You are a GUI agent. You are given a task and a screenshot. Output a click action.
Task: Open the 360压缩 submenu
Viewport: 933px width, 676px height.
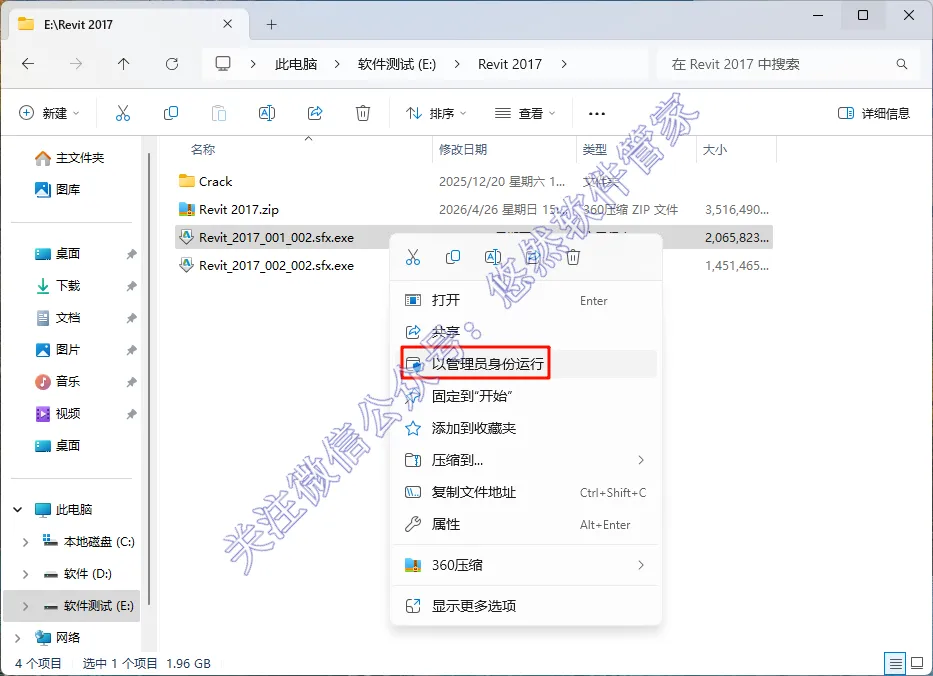click(525, 565)
